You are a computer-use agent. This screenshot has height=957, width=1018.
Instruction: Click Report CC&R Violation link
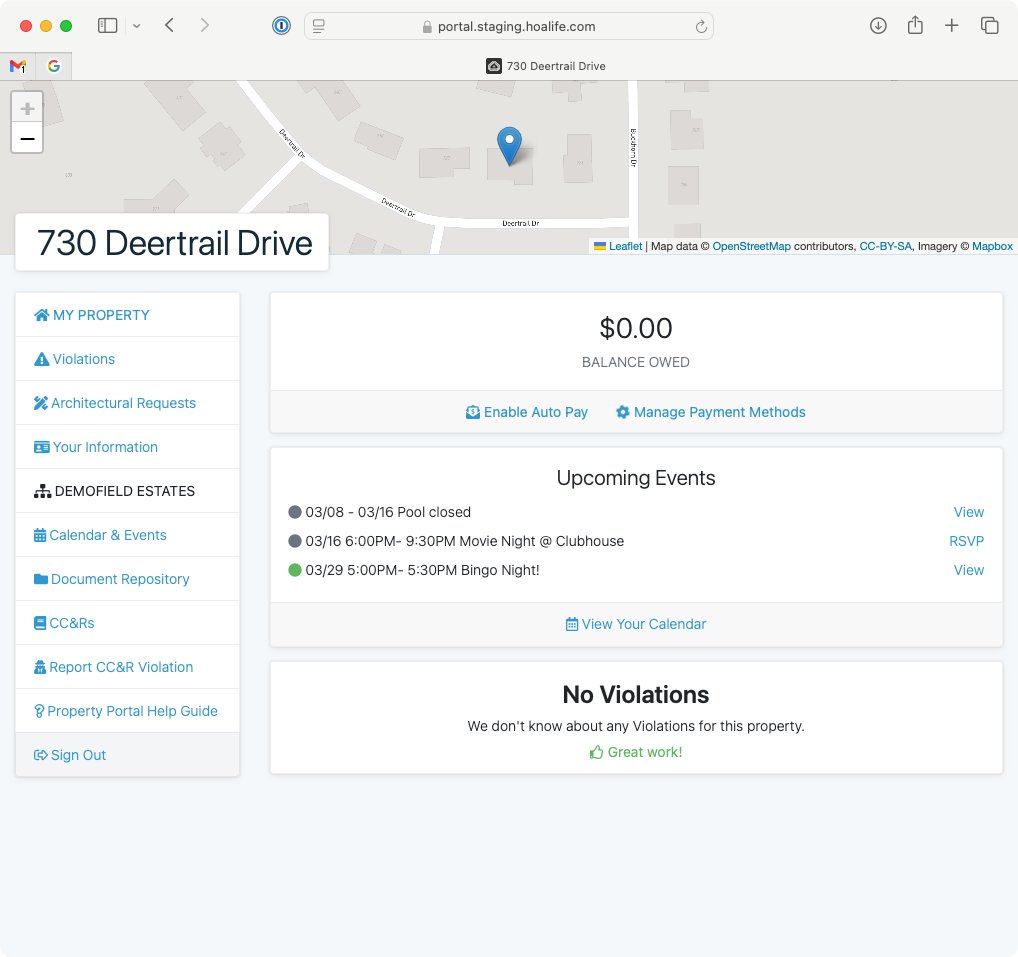coord(121,667)
